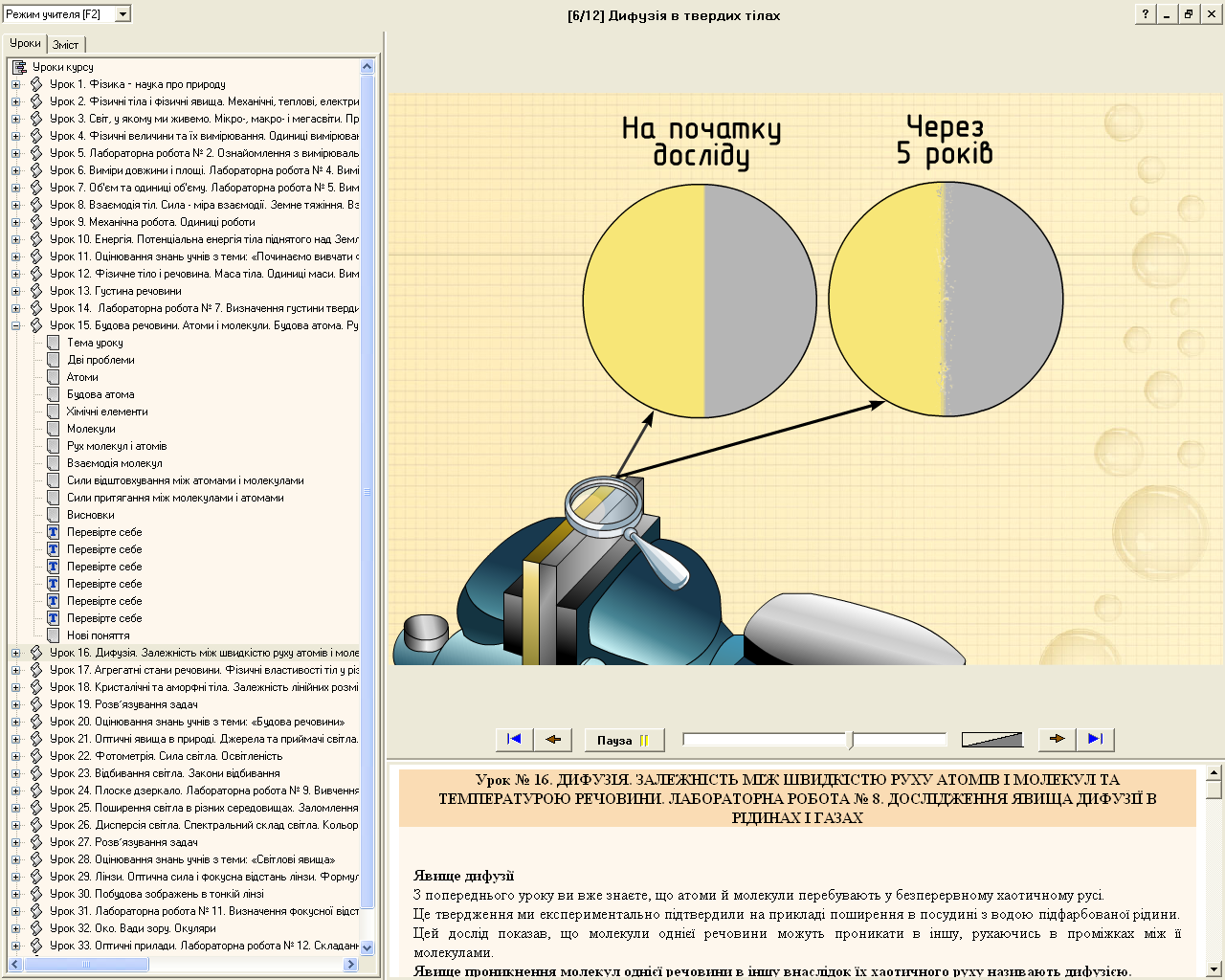Select Урок 29. Лінзи lesson
This screenshot has width=1225, height=980.
205,877
